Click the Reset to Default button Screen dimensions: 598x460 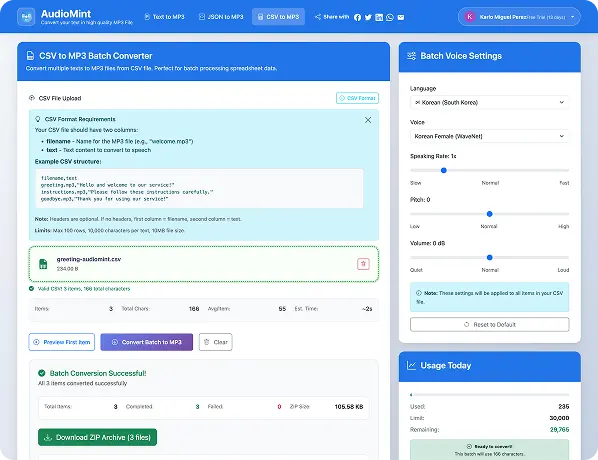tap(489, 325)
